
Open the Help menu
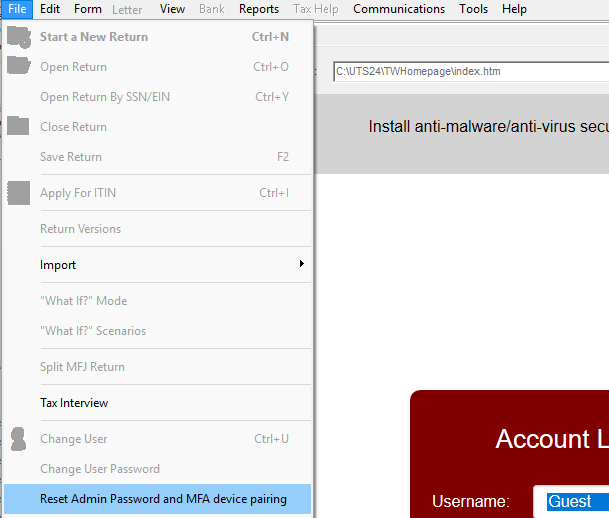[x=514, y=9]
